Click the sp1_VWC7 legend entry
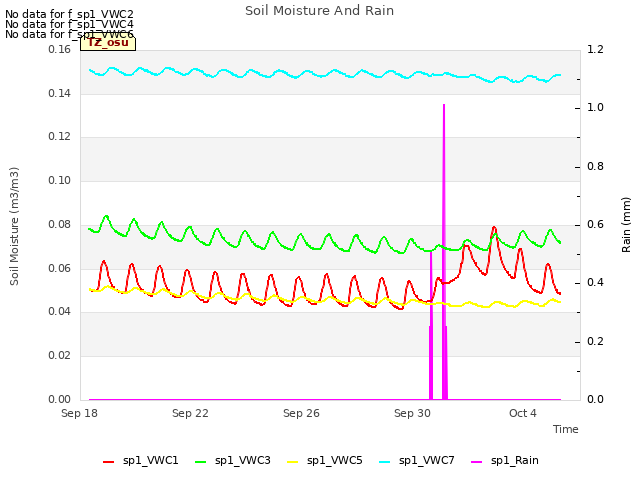The image size is (640, 480). [x=417, y=461]
